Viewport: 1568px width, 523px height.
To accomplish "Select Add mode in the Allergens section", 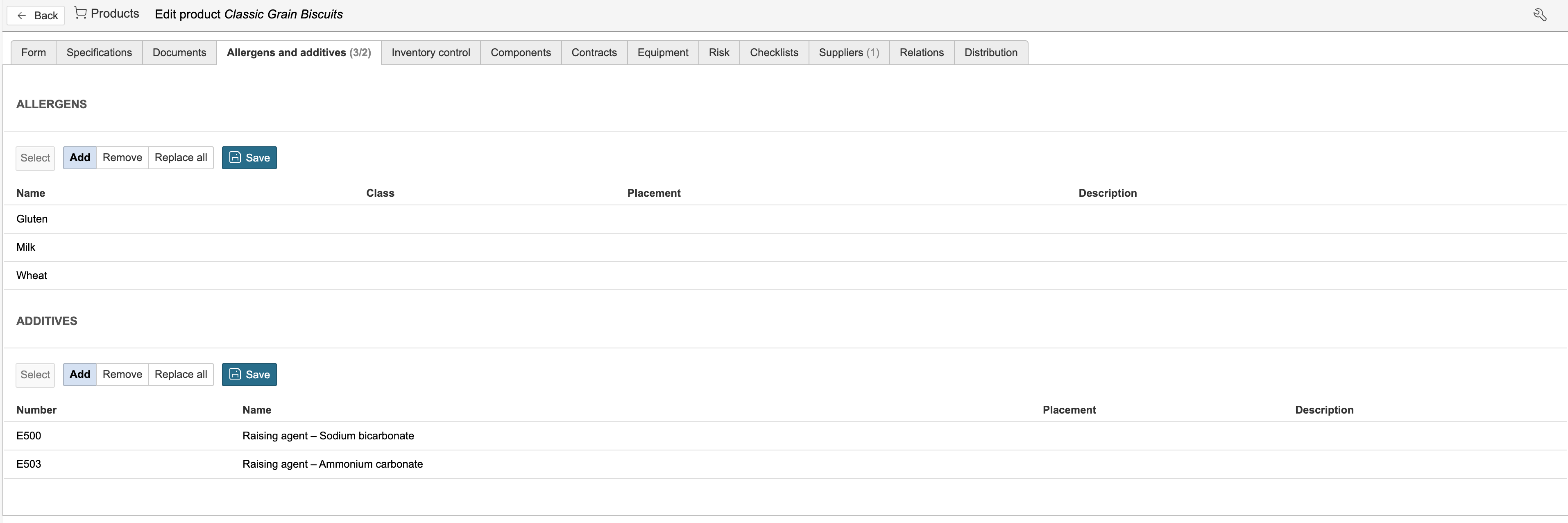I will point(80,158).
